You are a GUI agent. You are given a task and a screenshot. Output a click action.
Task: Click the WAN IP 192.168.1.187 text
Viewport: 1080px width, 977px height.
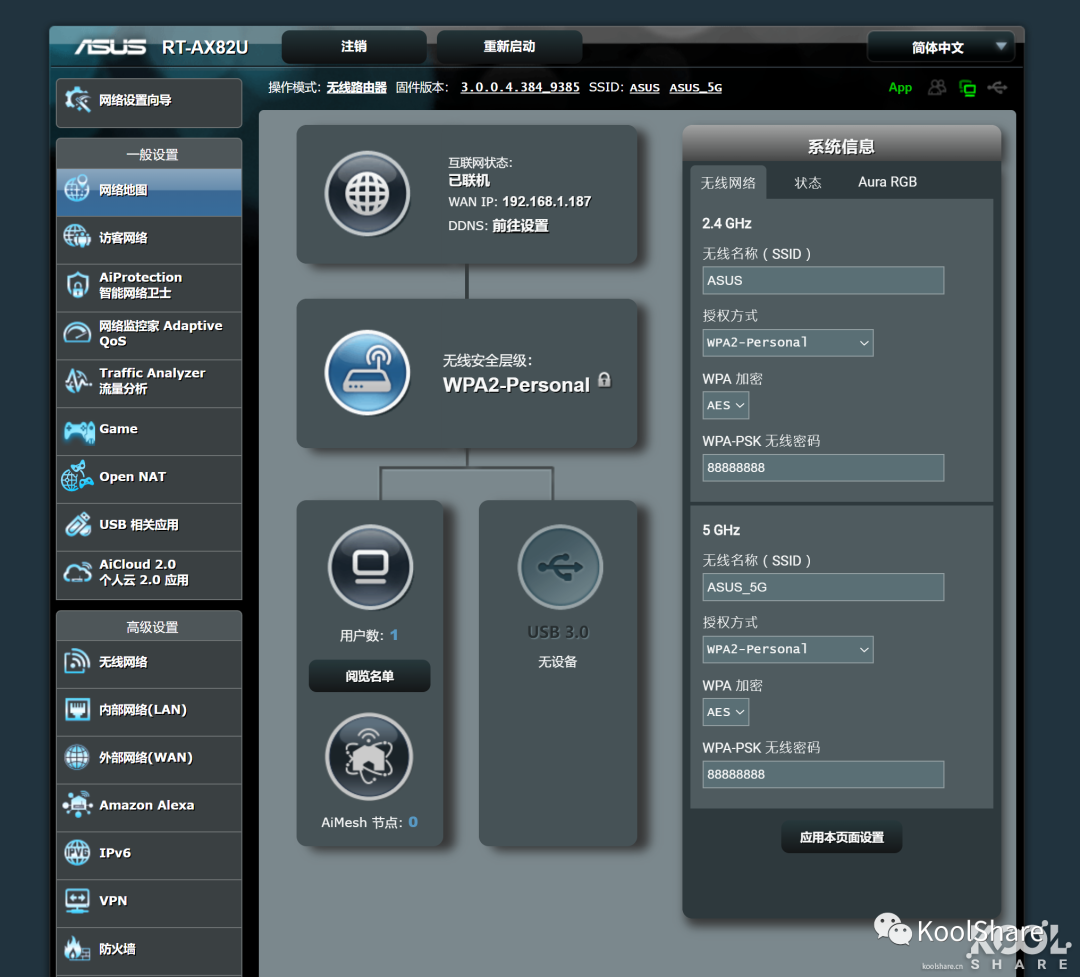[x=546, y=201]
